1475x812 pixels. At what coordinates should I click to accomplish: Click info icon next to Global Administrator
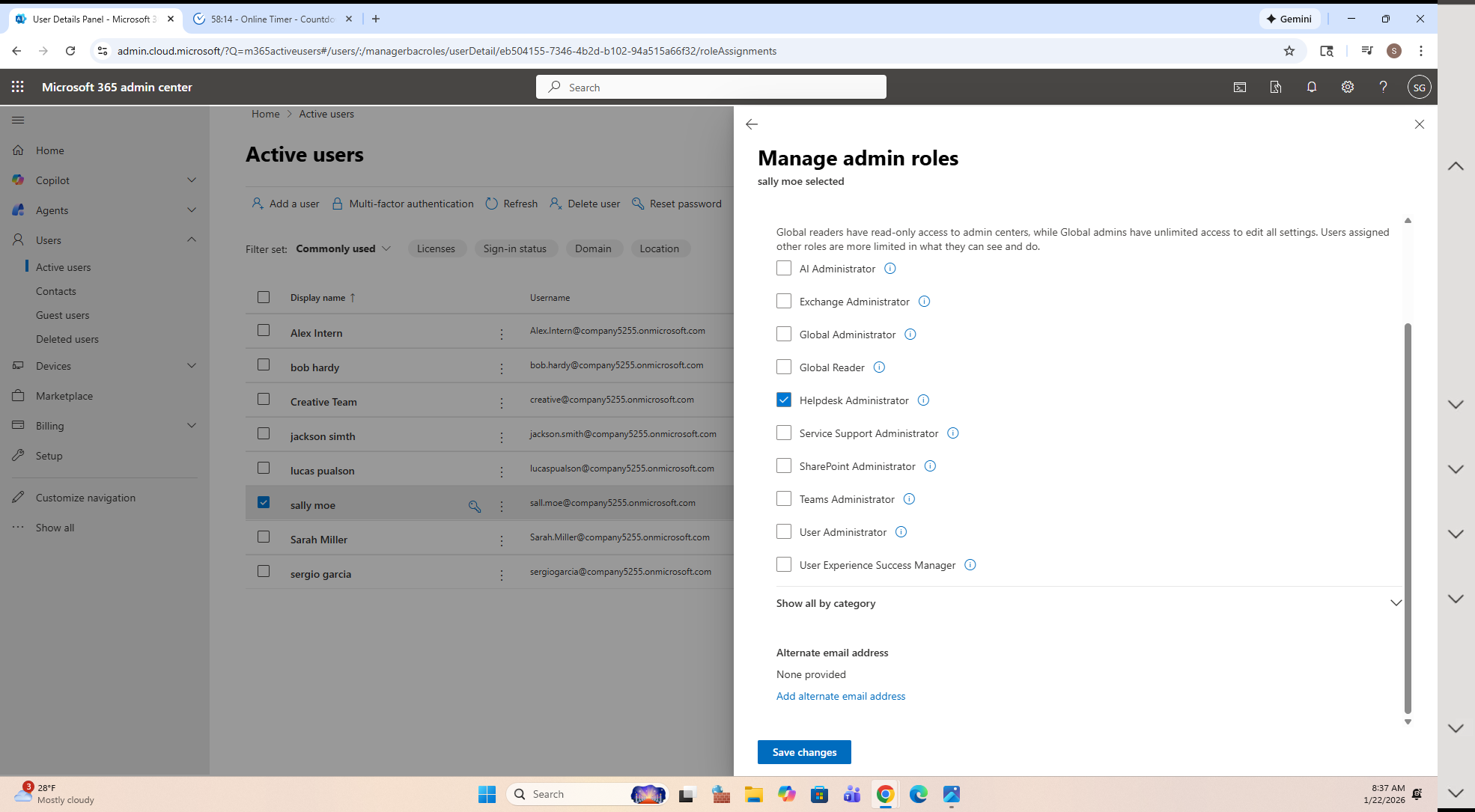pos(910,335)
